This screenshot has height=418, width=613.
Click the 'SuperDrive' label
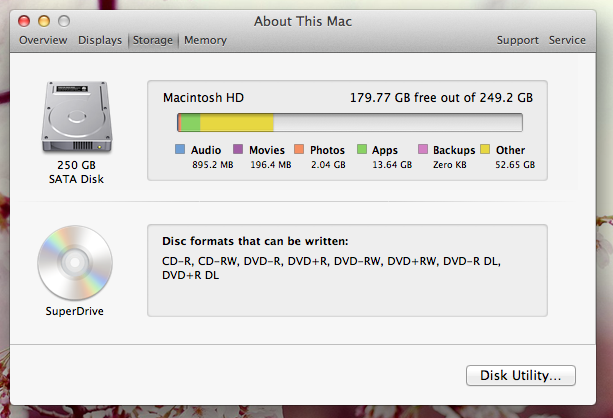click(x=74, y=311)
